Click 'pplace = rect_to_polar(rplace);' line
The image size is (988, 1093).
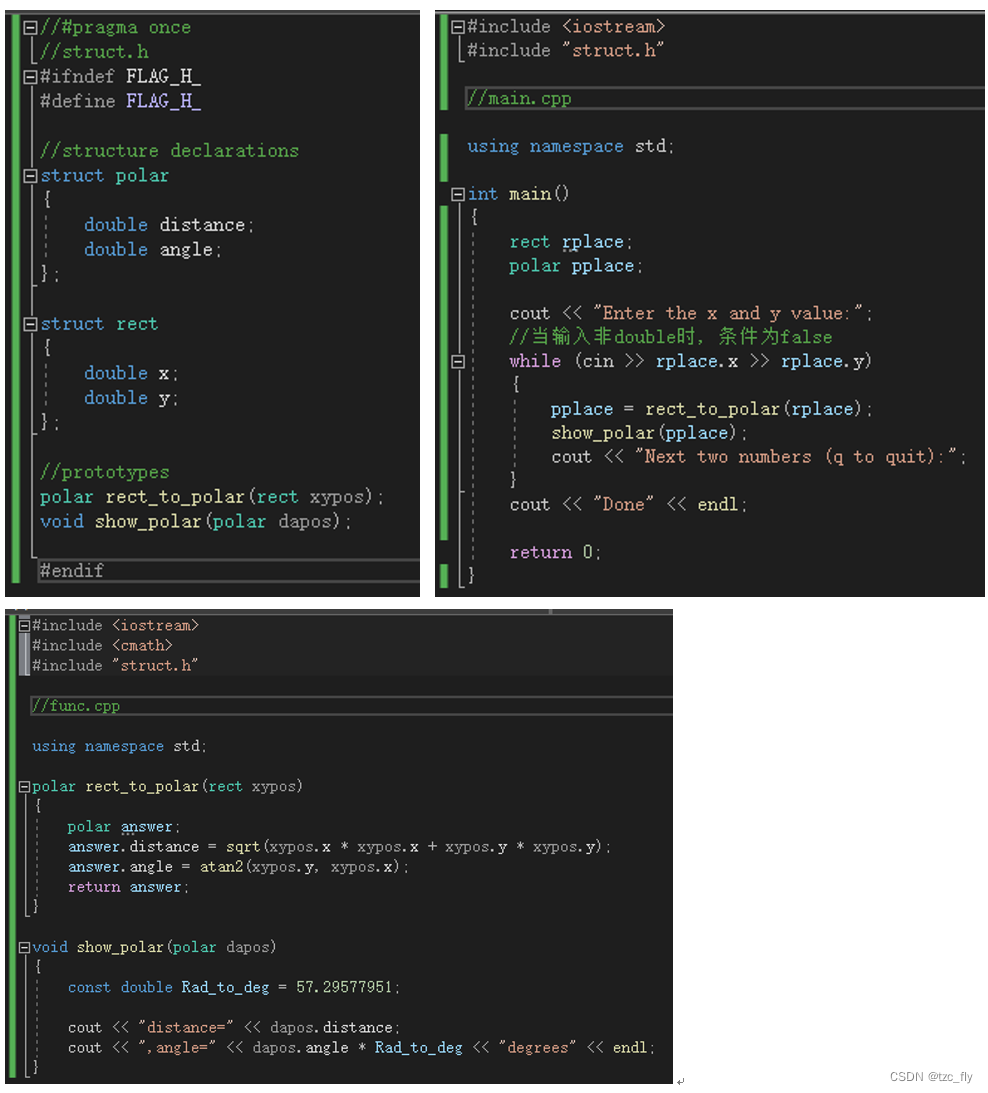tap(711, 409)
